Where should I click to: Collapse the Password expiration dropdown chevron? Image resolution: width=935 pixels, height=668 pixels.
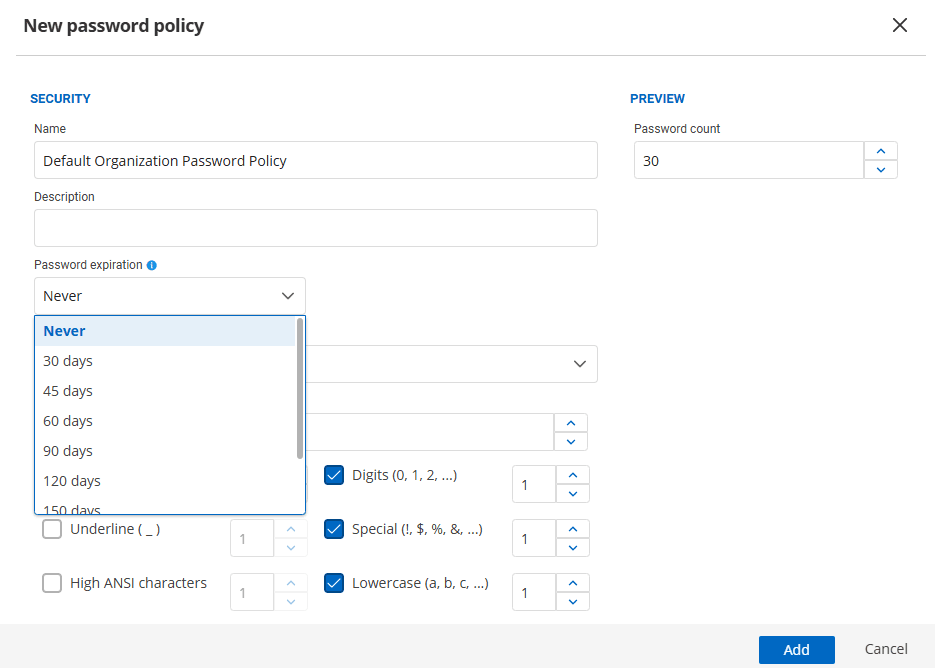(x=289, y=295)
